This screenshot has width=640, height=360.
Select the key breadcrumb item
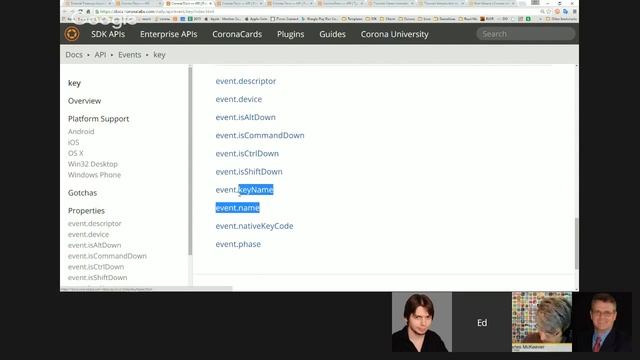(x=159, y=55)
